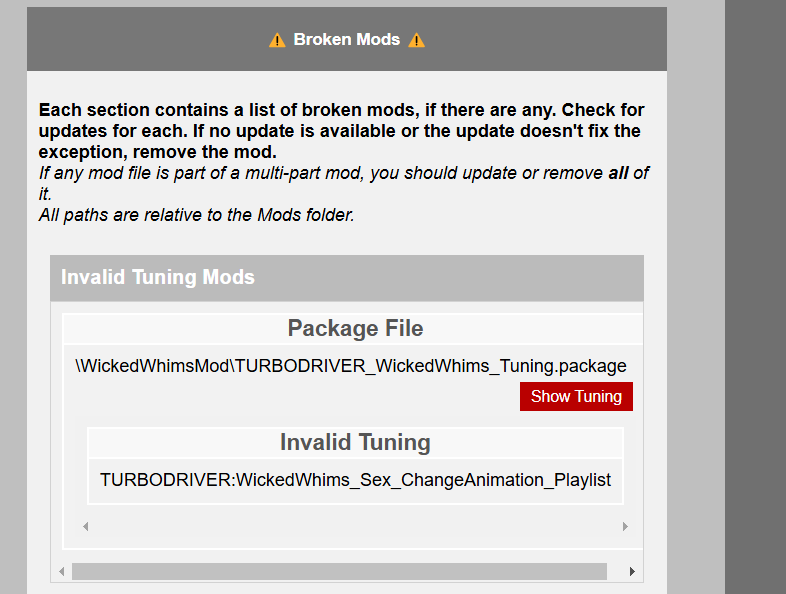This screenshot has width=786, height=594.
Task: Select the WickedWhims_Sex_ChangeAnimation_Playlist tuning entry
Action: (355, 480)
